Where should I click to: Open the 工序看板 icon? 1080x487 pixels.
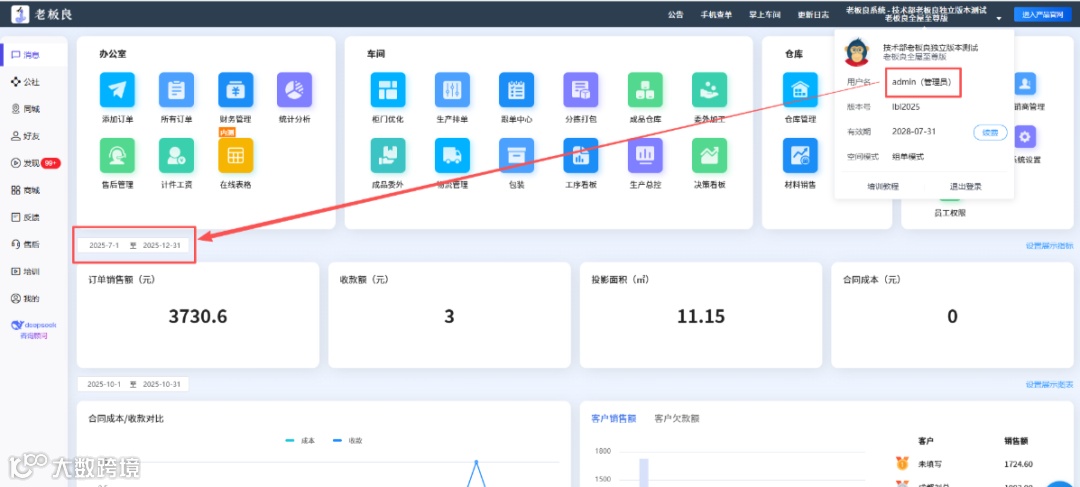point(581,155)
